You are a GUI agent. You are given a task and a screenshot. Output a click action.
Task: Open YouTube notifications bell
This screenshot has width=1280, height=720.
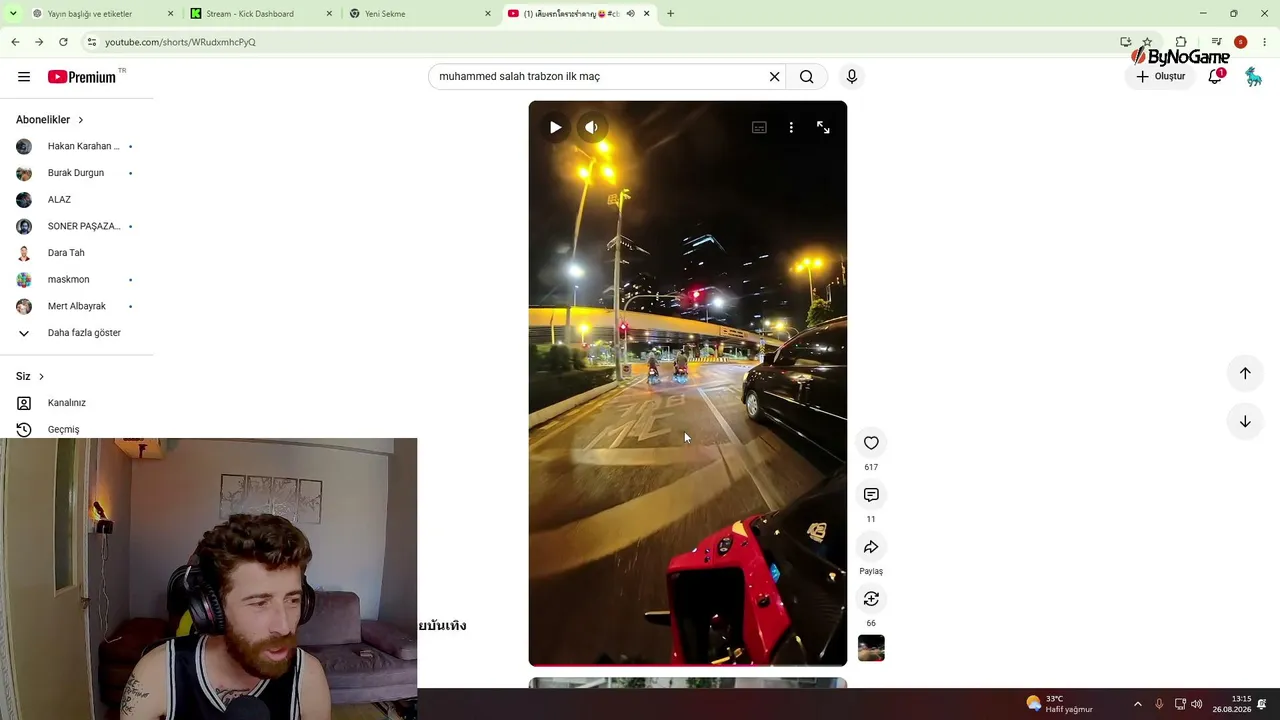pos(1215,77)
